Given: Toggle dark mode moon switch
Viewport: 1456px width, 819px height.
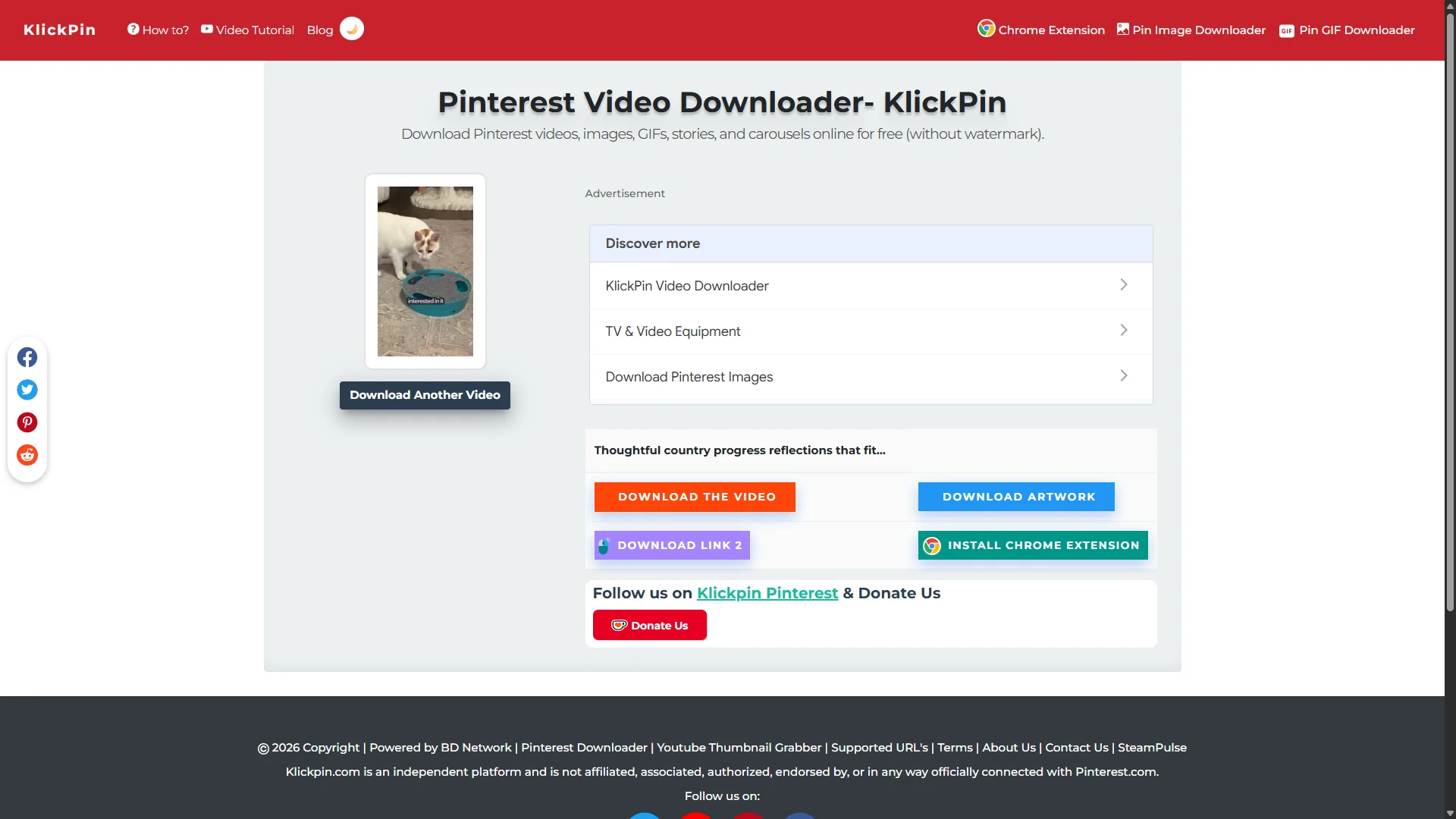Looking at the screenshot, I should (352, 29).
